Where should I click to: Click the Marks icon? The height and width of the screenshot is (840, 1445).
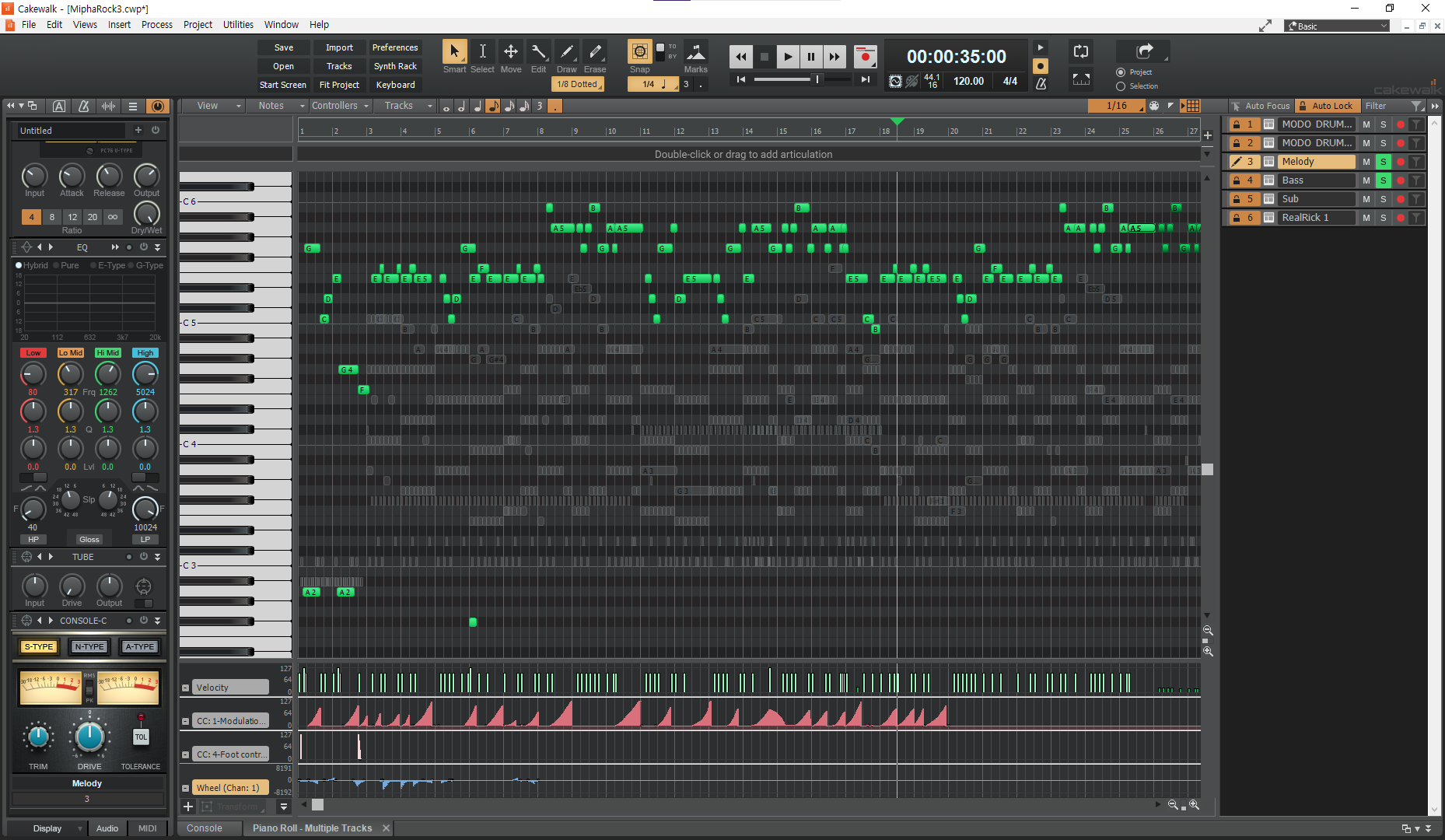point(695,52)
